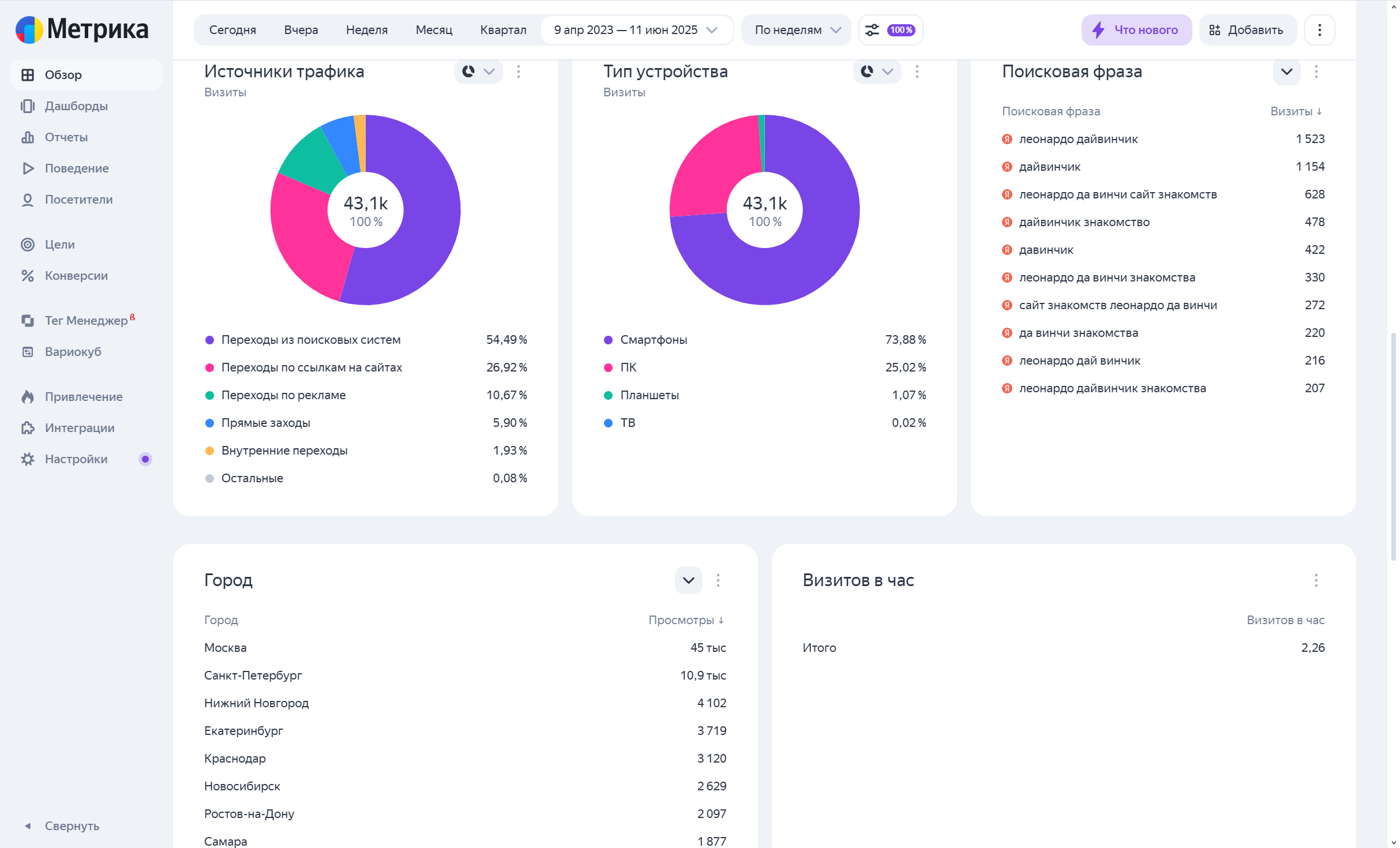Open Цели target icon in sidebar

tap(27, 245)
